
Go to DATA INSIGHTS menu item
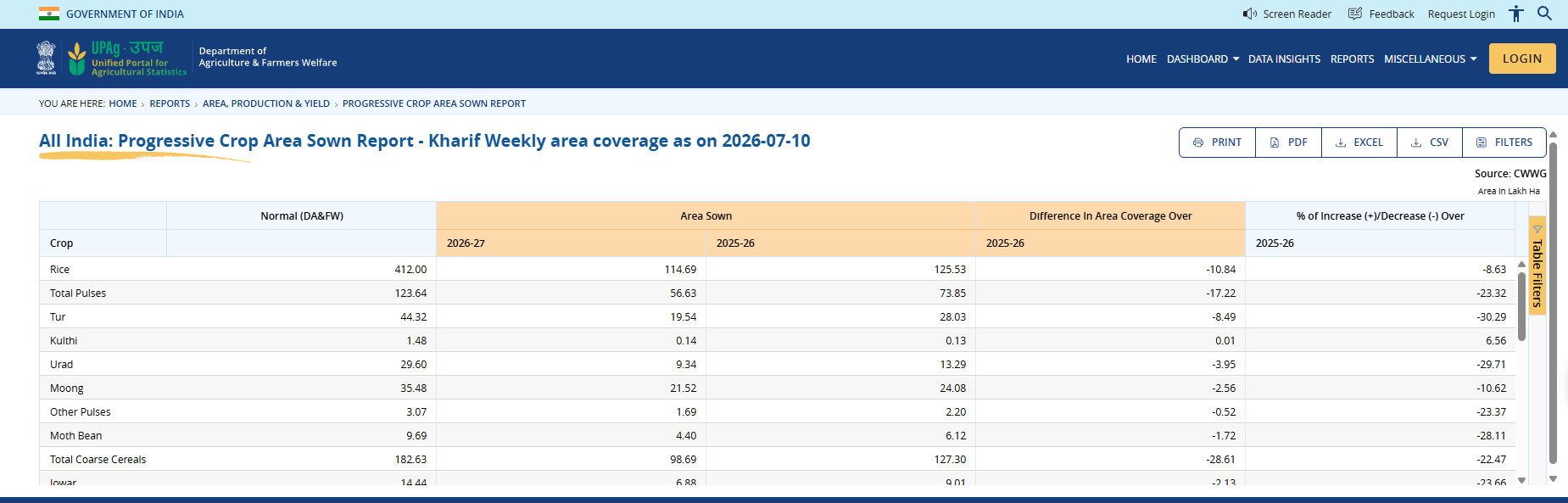[1284, 59]
